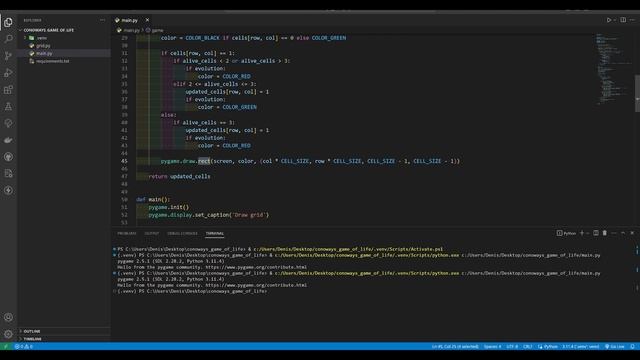Open the new-terminal launch profile dropdown
This screenshot has width=640, height=360.
pos(588,233)
